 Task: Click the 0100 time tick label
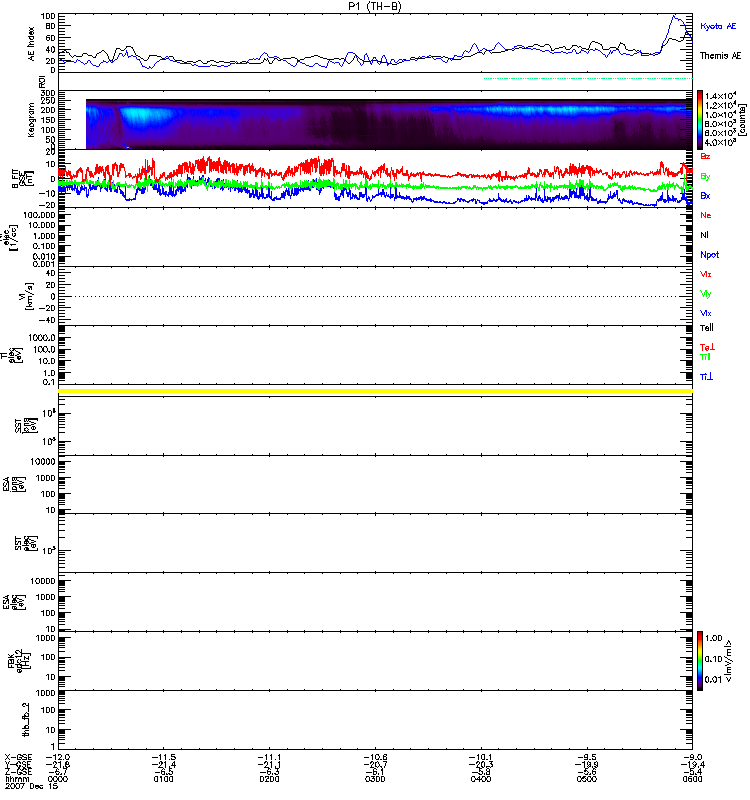point(163,779)
